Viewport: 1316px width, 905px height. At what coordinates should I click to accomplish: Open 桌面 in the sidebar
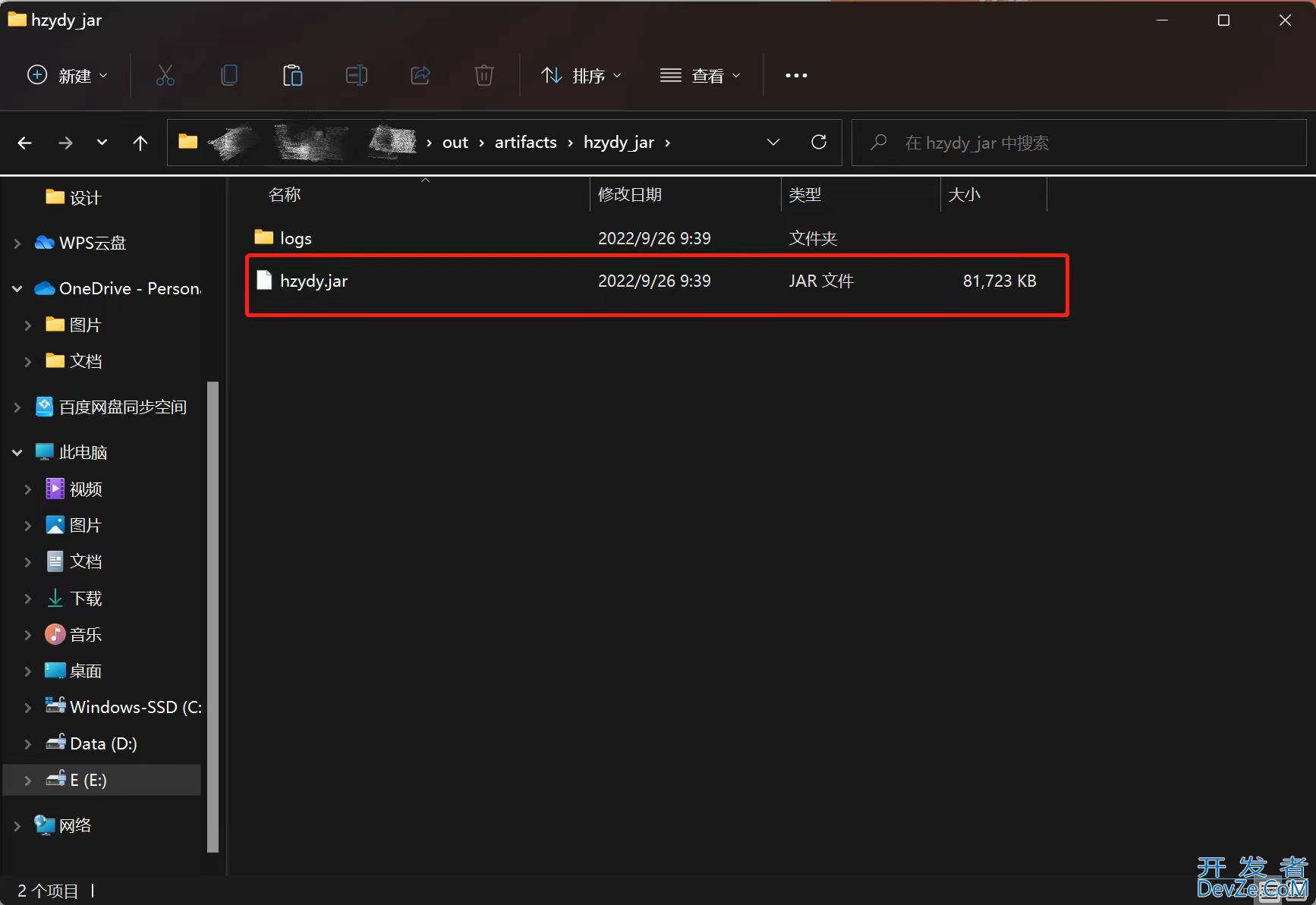tap(73, 671)
